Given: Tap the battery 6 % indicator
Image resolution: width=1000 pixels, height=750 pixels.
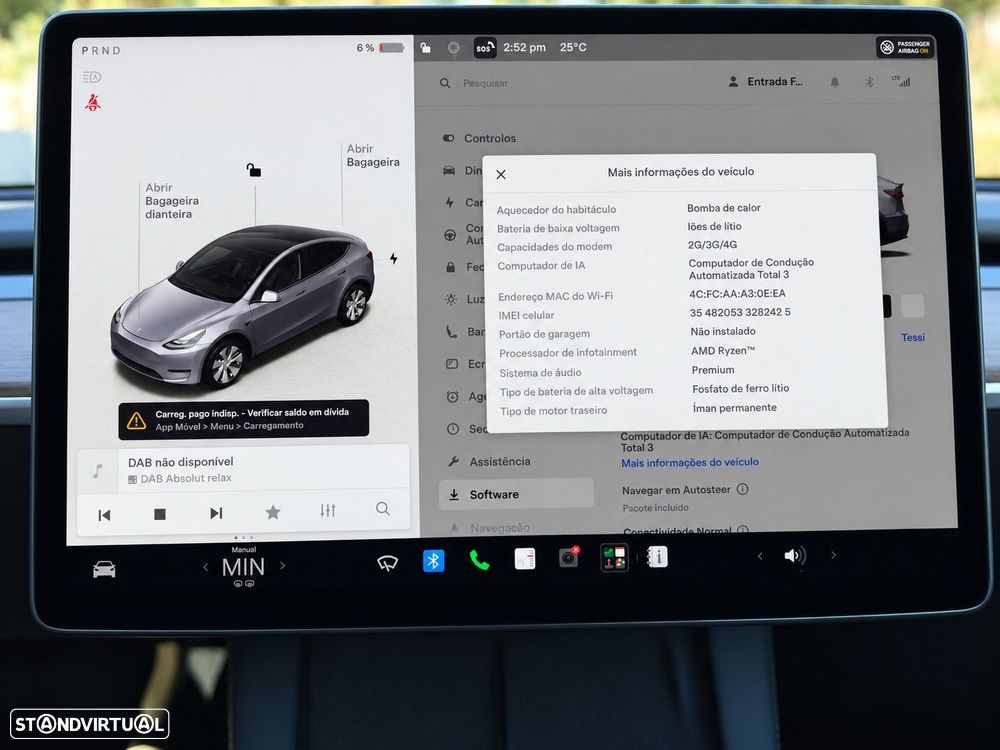Looking at the screenshot, I should point(380,48).
